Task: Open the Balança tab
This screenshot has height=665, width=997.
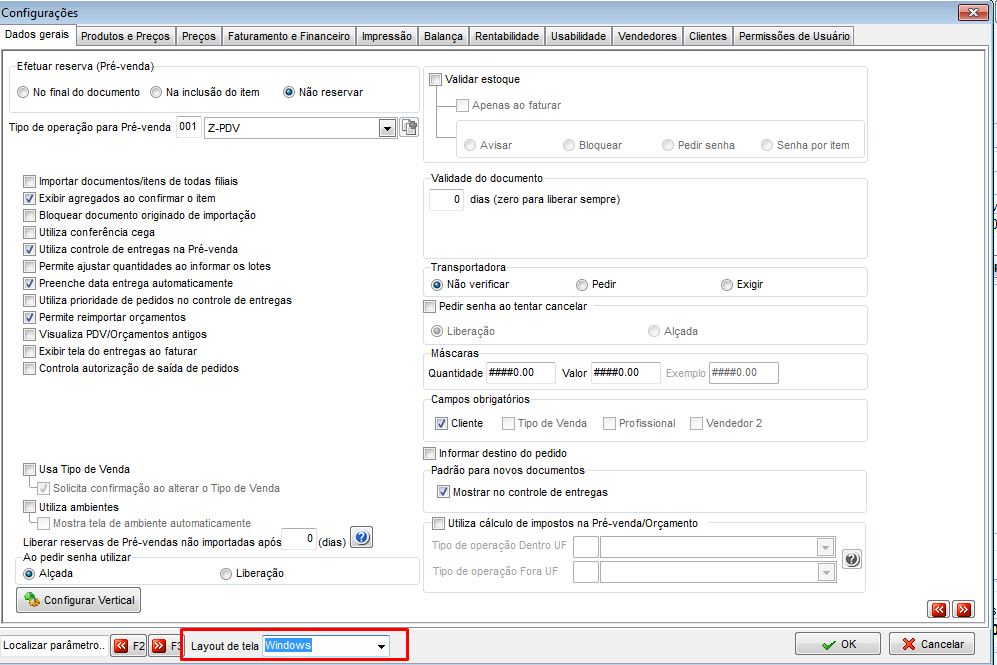Action: tap(443, 36)
